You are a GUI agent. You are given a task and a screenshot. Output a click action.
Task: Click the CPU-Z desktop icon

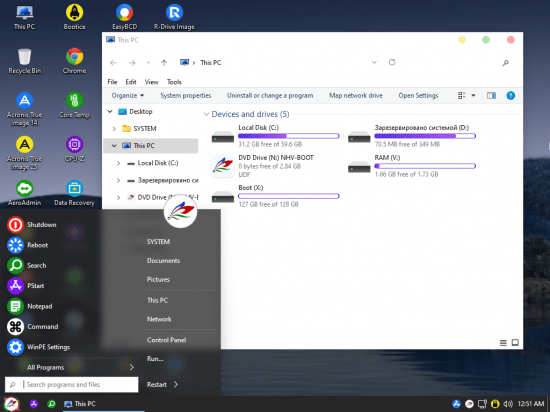pos(74,149)
